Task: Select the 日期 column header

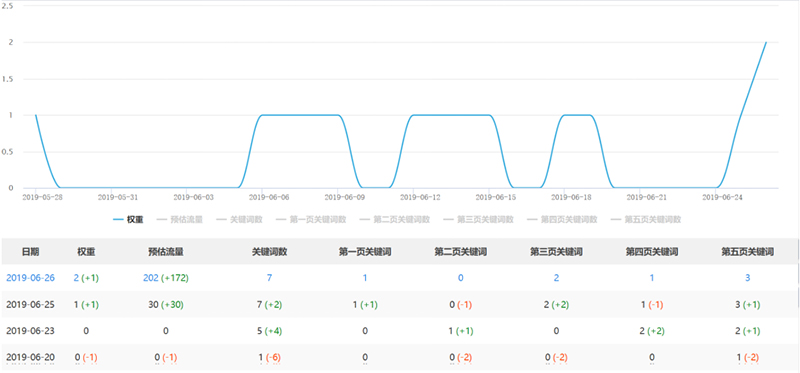Action: click(x=30, y=252)
